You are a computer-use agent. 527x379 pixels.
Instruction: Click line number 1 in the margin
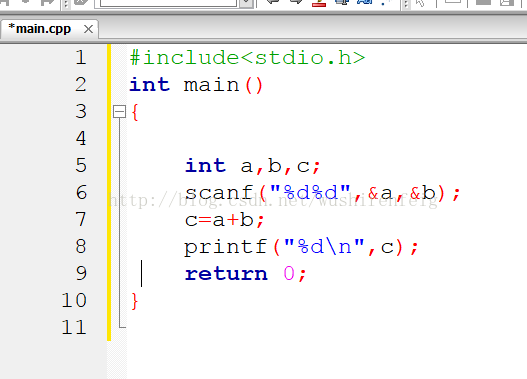(81, 57)
